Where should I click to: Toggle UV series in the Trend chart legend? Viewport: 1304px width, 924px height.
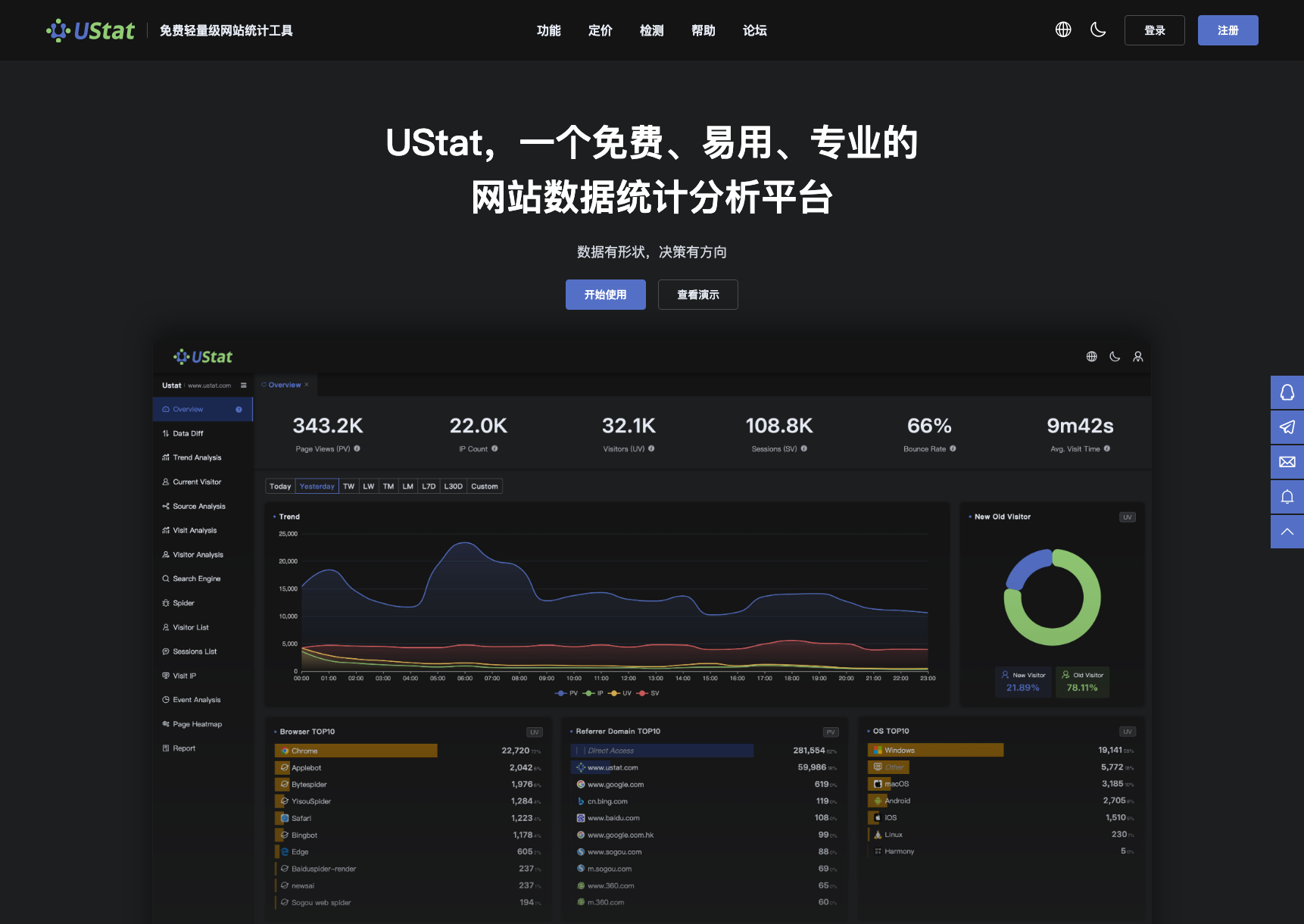click(x=620, y=693)
